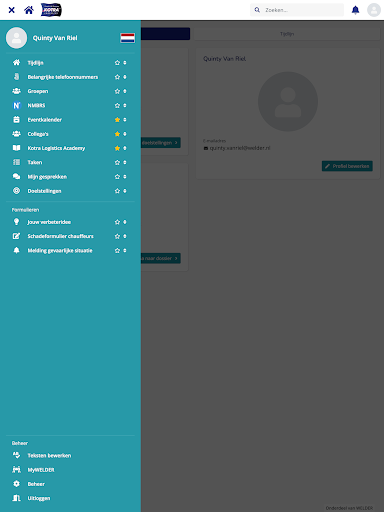Open Tijdlijn in the side menu
The height and width of the screenshot is (512, 384).
[35, 63]
